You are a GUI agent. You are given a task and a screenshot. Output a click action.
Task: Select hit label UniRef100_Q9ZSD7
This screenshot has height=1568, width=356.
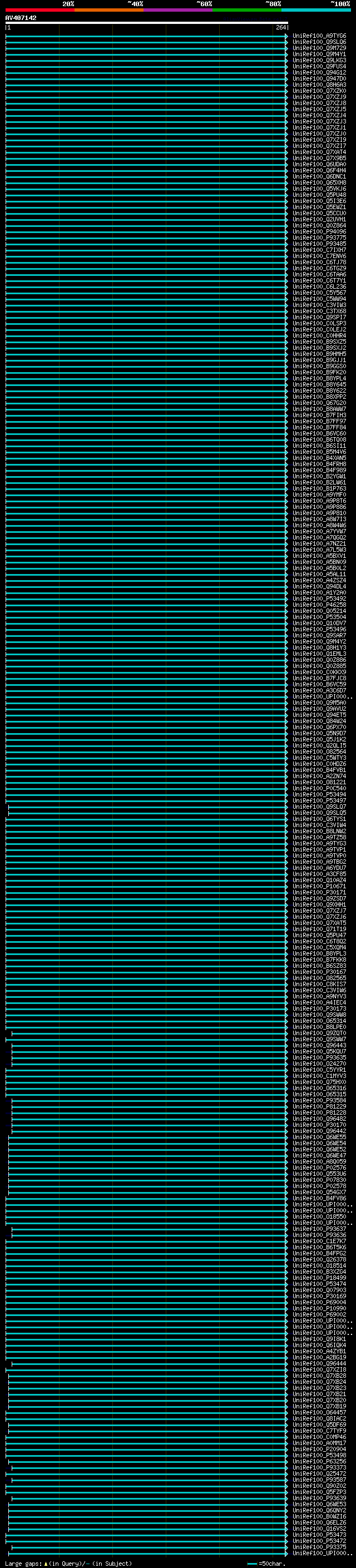pyautogui.click(x=319, y=898)
